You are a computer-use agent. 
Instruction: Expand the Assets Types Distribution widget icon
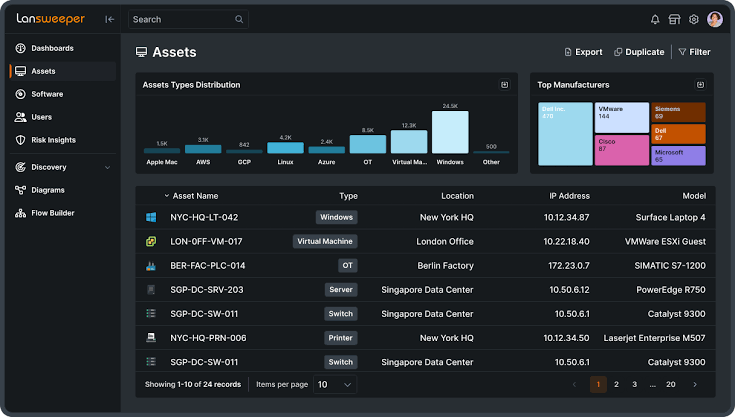(x=504, y=85)
